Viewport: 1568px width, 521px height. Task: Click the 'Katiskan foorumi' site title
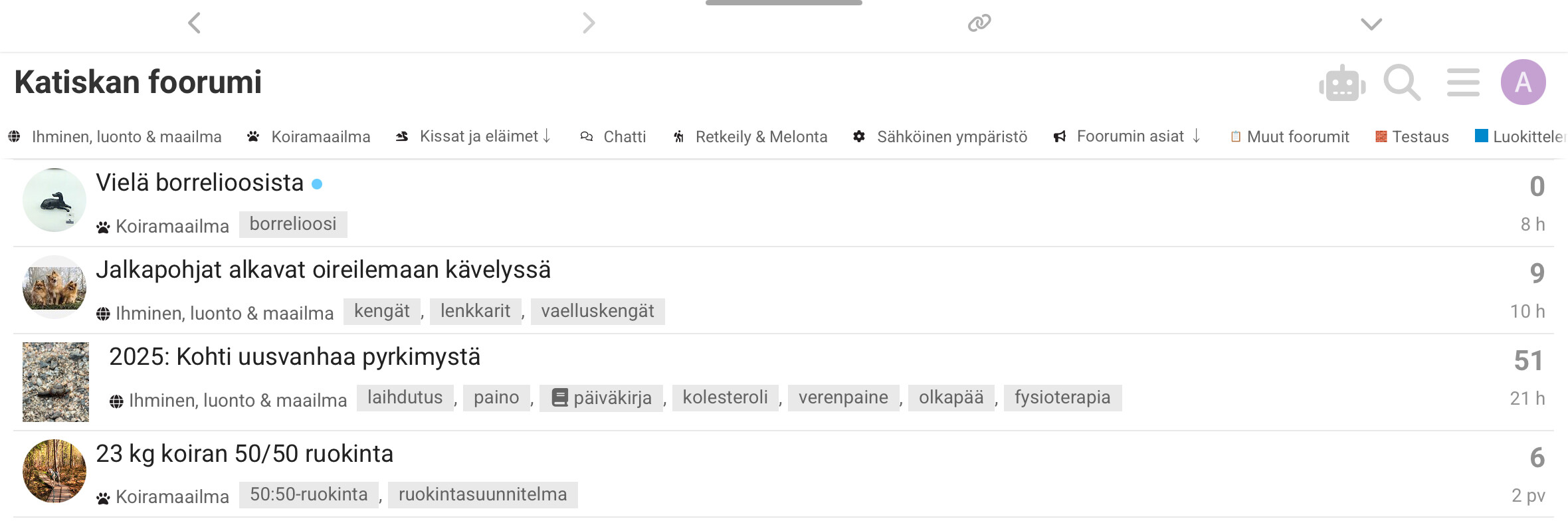click(x=138, y=82)
